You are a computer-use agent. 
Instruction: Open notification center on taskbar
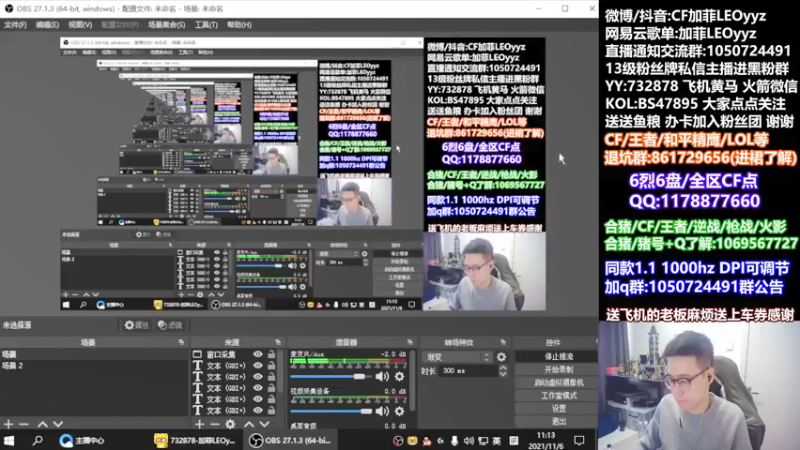point(579,441)
